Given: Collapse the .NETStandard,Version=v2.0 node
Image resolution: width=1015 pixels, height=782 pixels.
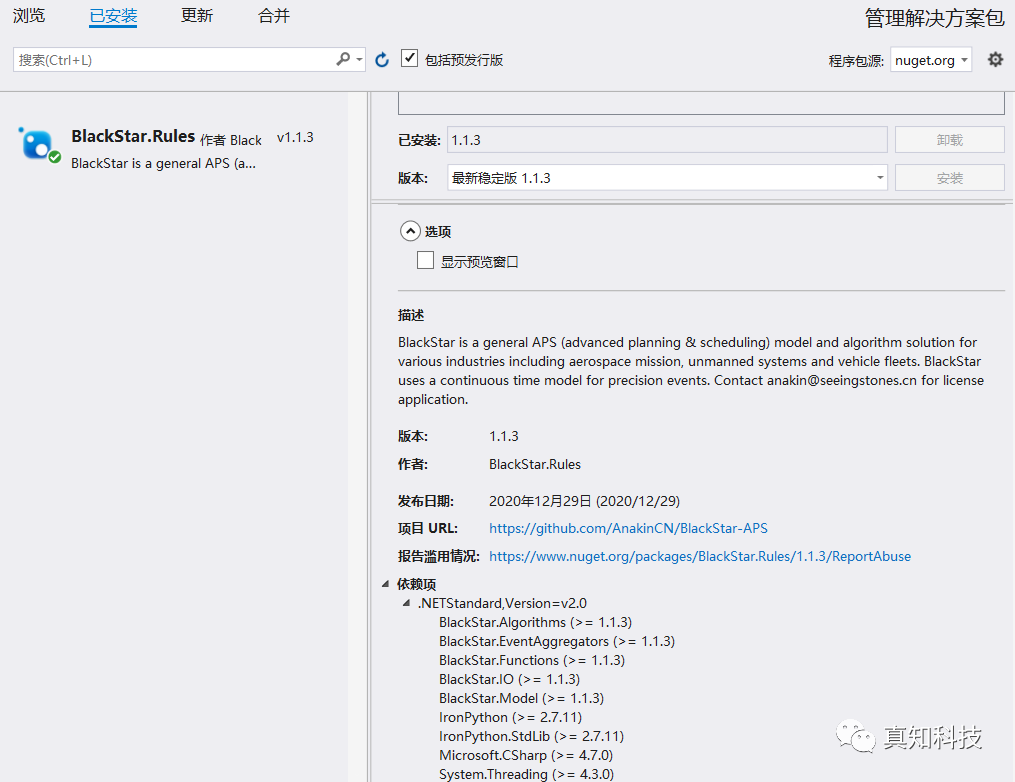Looking at the screenshot, I should click(407, 603).
